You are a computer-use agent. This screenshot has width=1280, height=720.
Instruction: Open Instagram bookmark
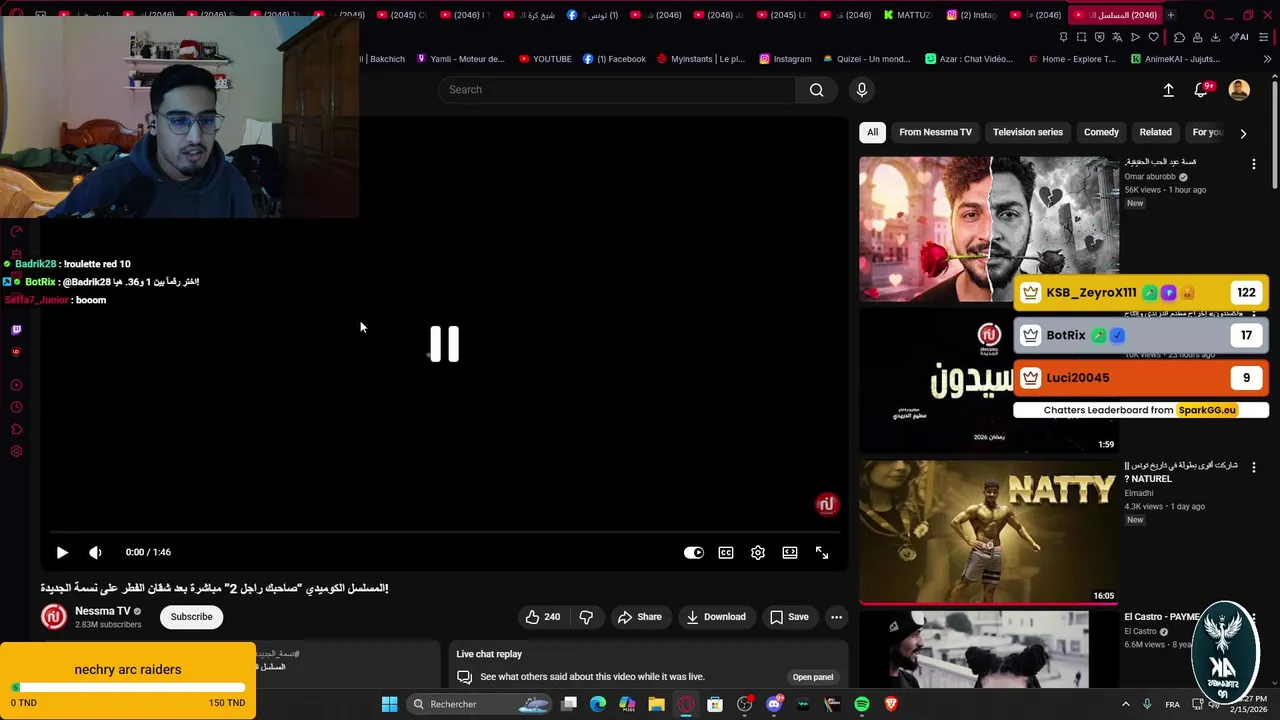point(785,59)
